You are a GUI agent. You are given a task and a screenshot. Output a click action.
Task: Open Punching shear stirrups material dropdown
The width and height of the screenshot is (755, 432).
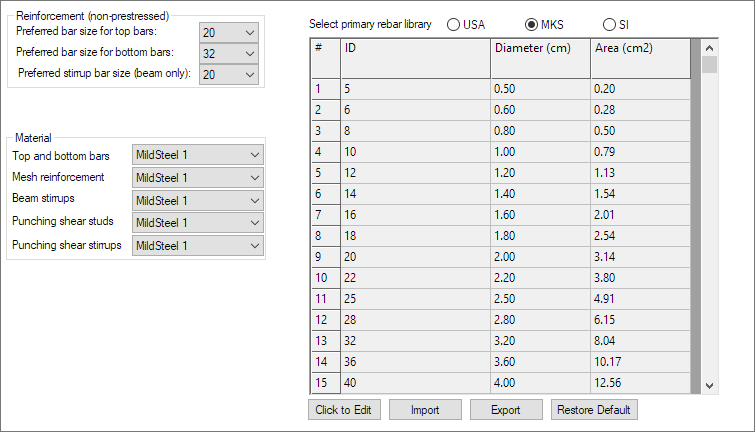[198, 245]
